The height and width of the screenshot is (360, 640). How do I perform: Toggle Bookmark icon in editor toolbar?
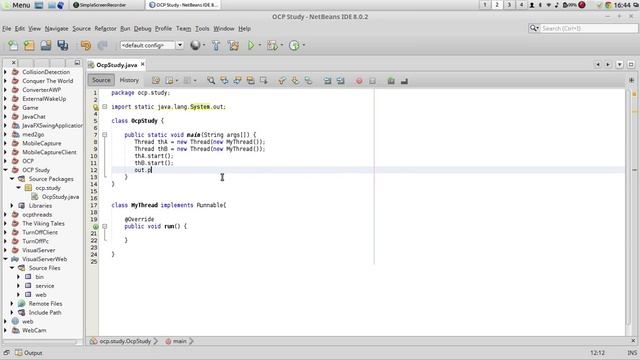click(x=308, y=80)
